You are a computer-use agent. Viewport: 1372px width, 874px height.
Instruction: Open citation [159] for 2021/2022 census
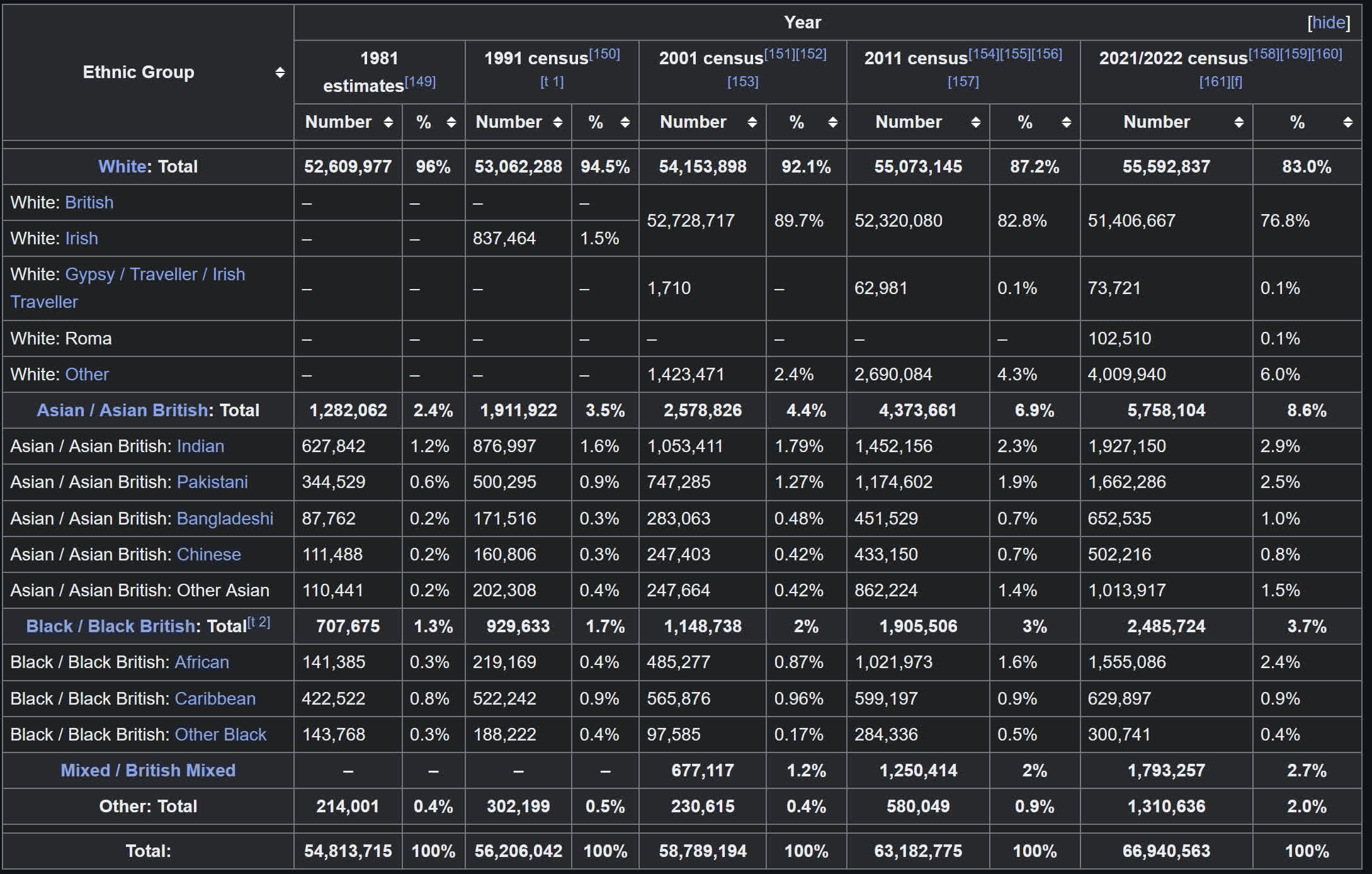1295,54
